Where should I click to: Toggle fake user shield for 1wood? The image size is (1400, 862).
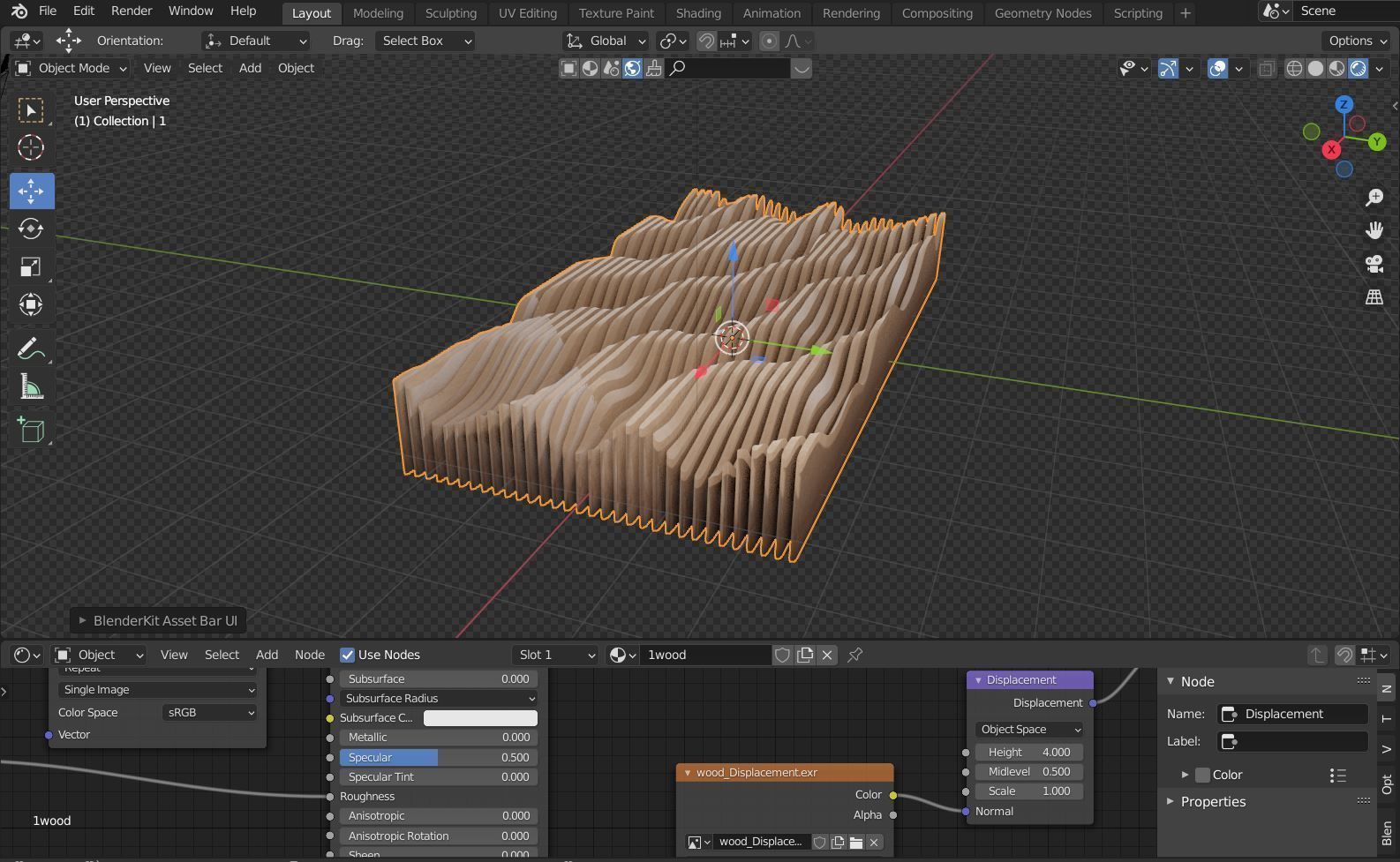pyautogui.click(x=782, y=655)
